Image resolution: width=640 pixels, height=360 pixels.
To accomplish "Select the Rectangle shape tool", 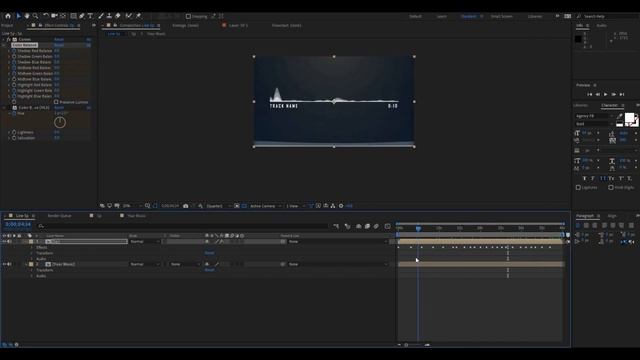I will coord(73,16).
